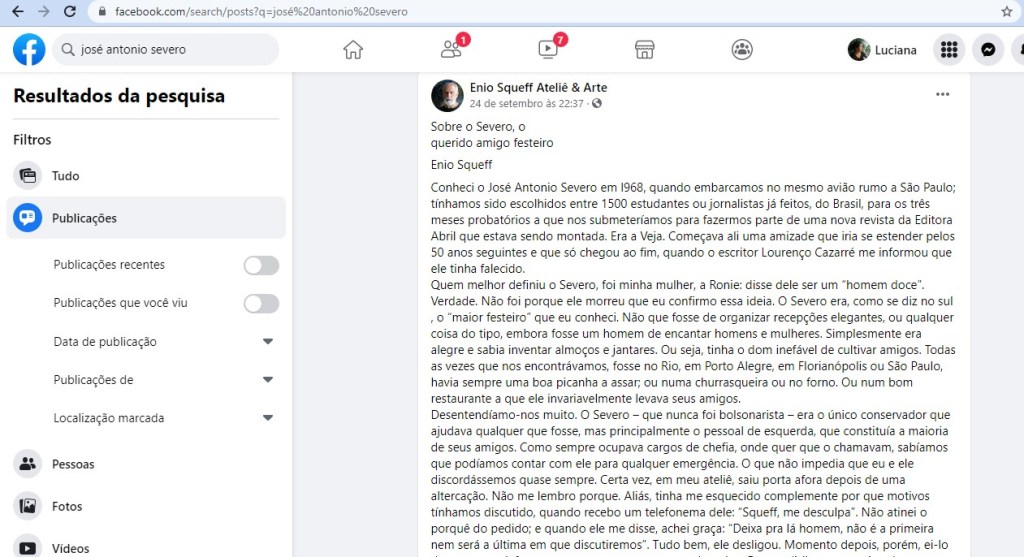The width and height of the screenshot is (1024, 557).
Task: Open the Groups icon in top navigation
Action: (742, 50)
